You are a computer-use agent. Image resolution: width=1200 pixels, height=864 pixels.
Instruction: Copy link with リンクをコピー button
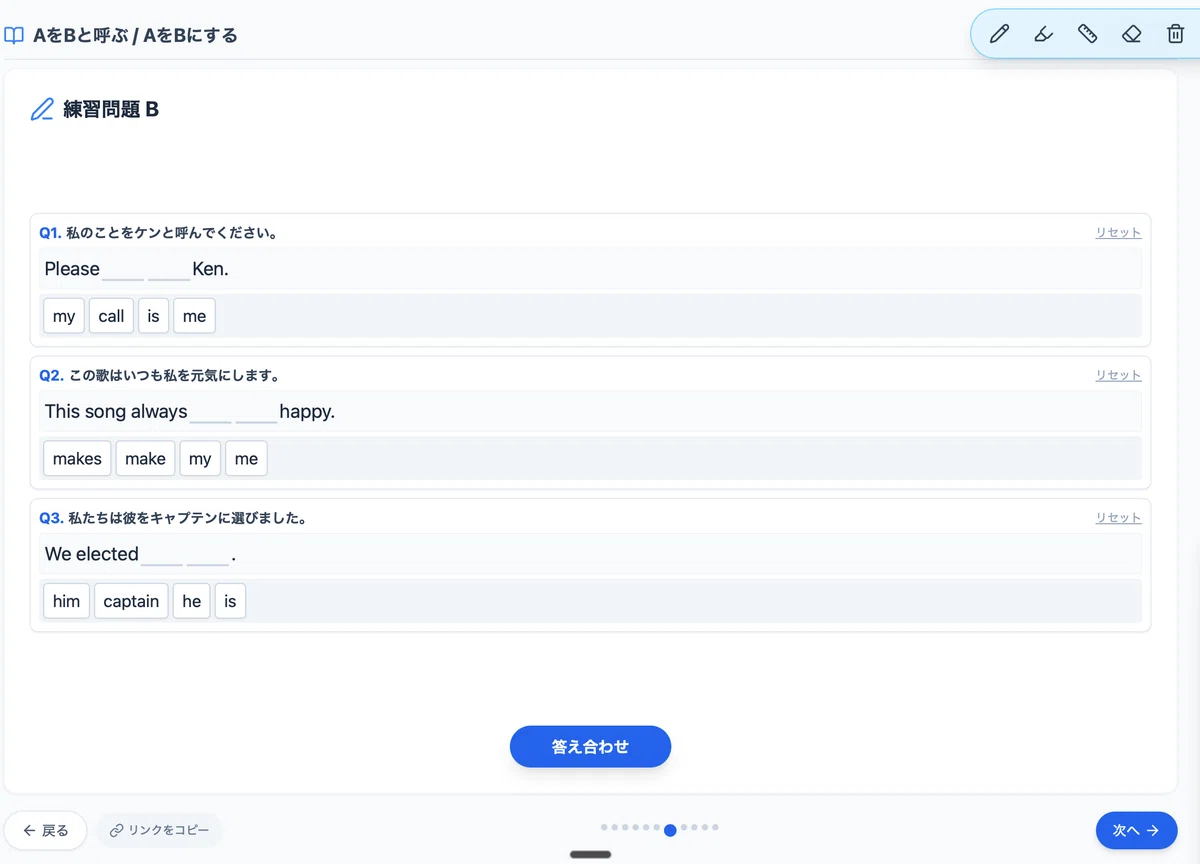click(x=159, y=830)
